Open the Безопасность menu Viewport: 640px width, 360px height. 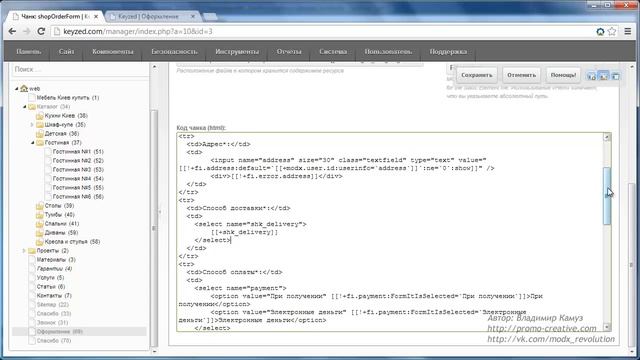(x=174, y=52)
